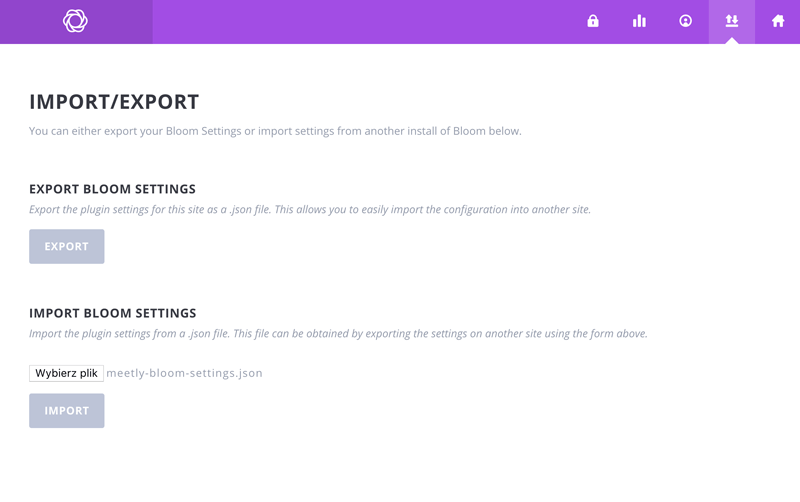Select the import/export arrows icon

(x=732, y=21)
